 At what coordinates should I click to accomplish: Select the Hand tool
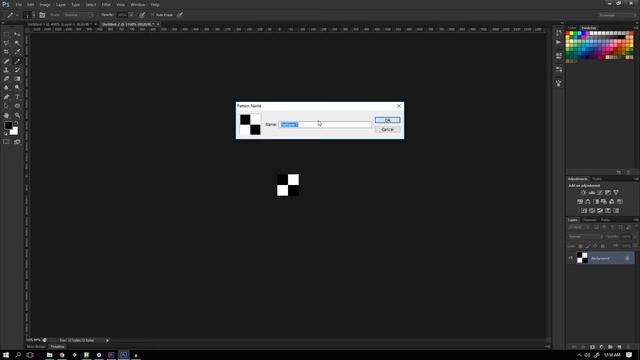pos(6,116)
